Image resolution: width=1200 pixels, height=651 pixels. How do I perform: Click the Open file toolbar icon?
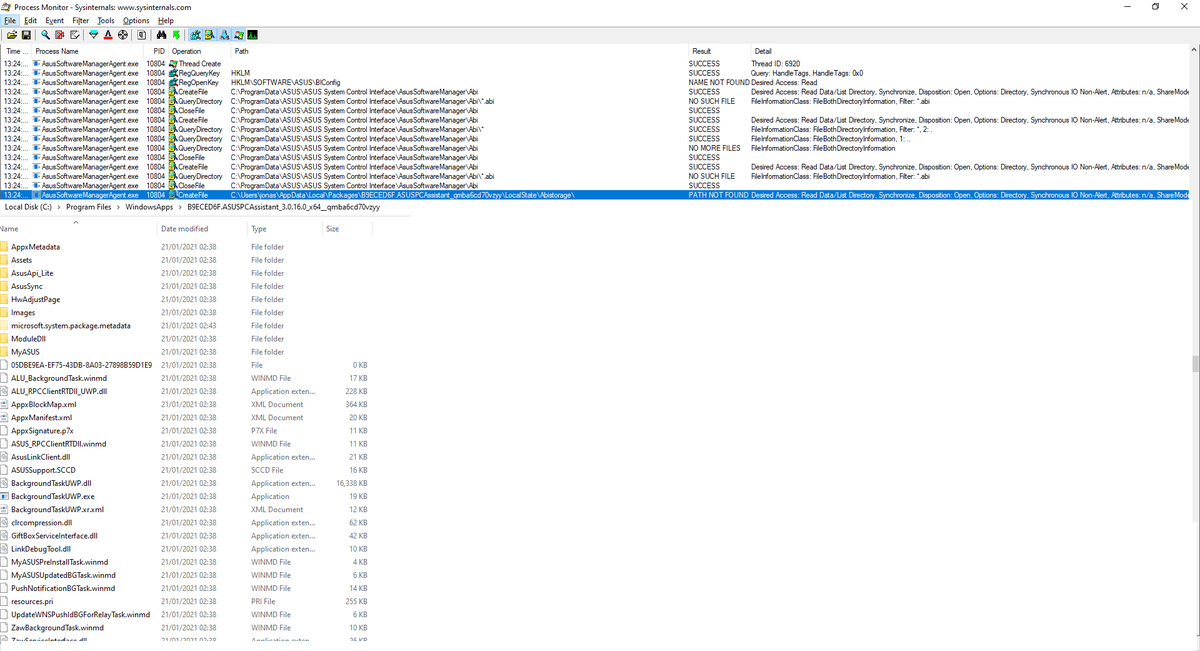(x=12, y=35)
